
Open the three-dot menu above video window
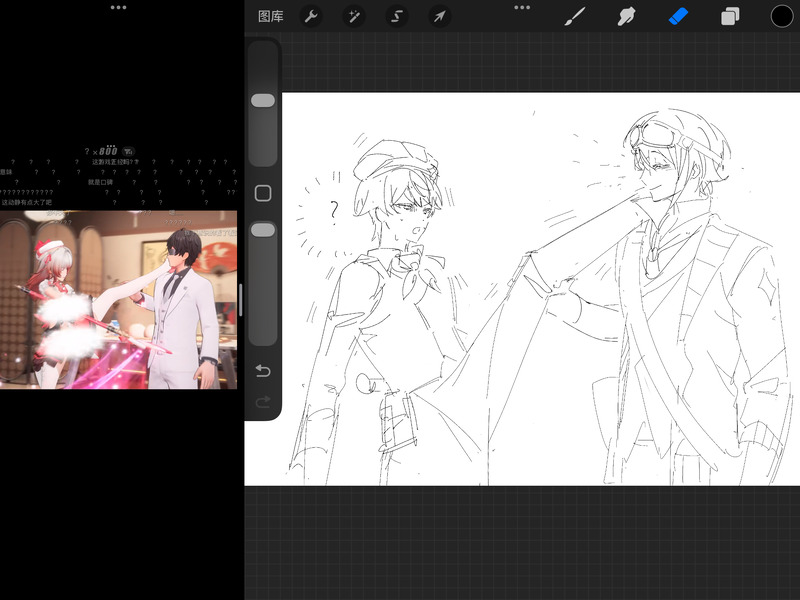[x=118, y=8]
